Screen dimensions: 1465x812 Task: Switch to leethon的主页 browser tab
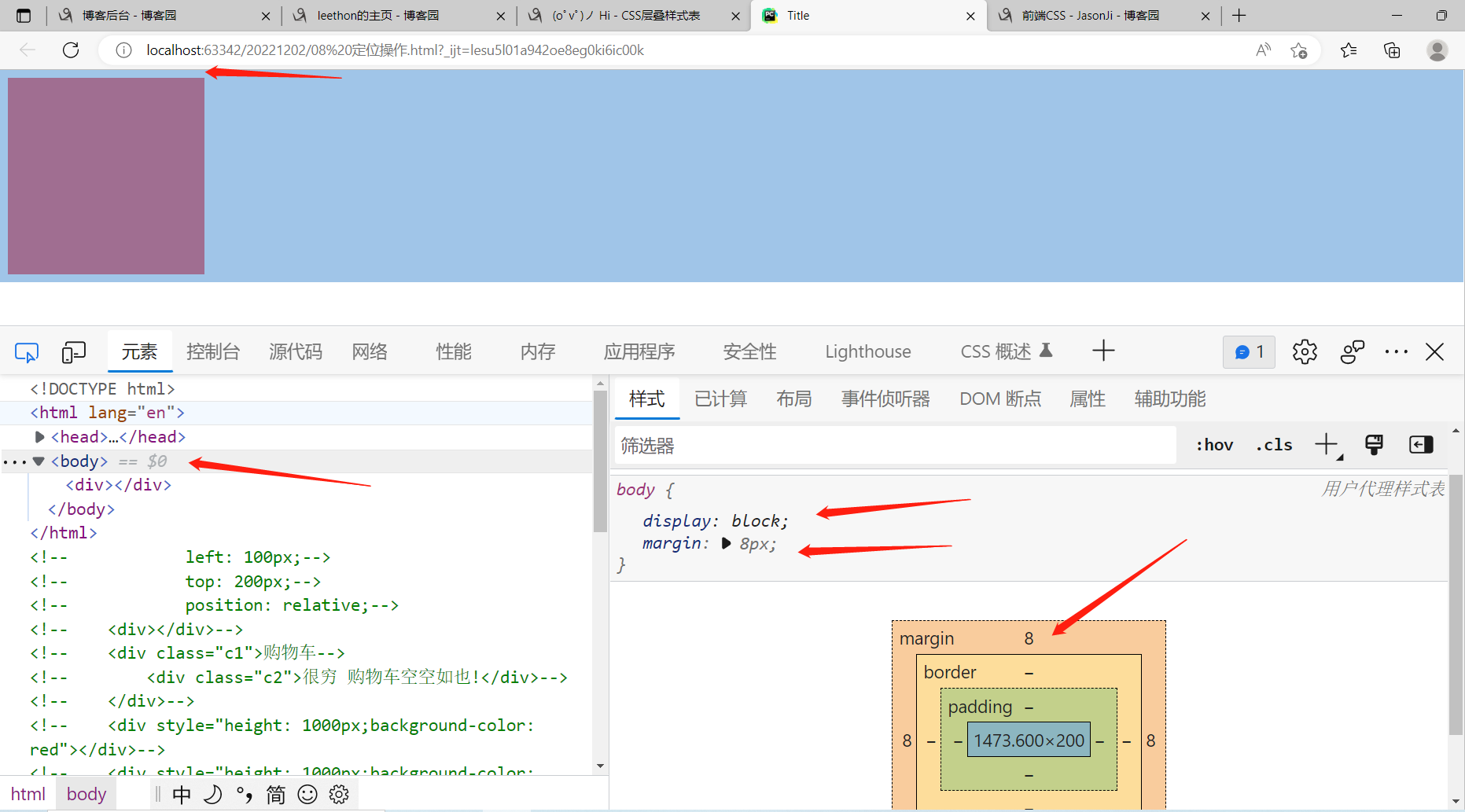[x=399, y=16]
